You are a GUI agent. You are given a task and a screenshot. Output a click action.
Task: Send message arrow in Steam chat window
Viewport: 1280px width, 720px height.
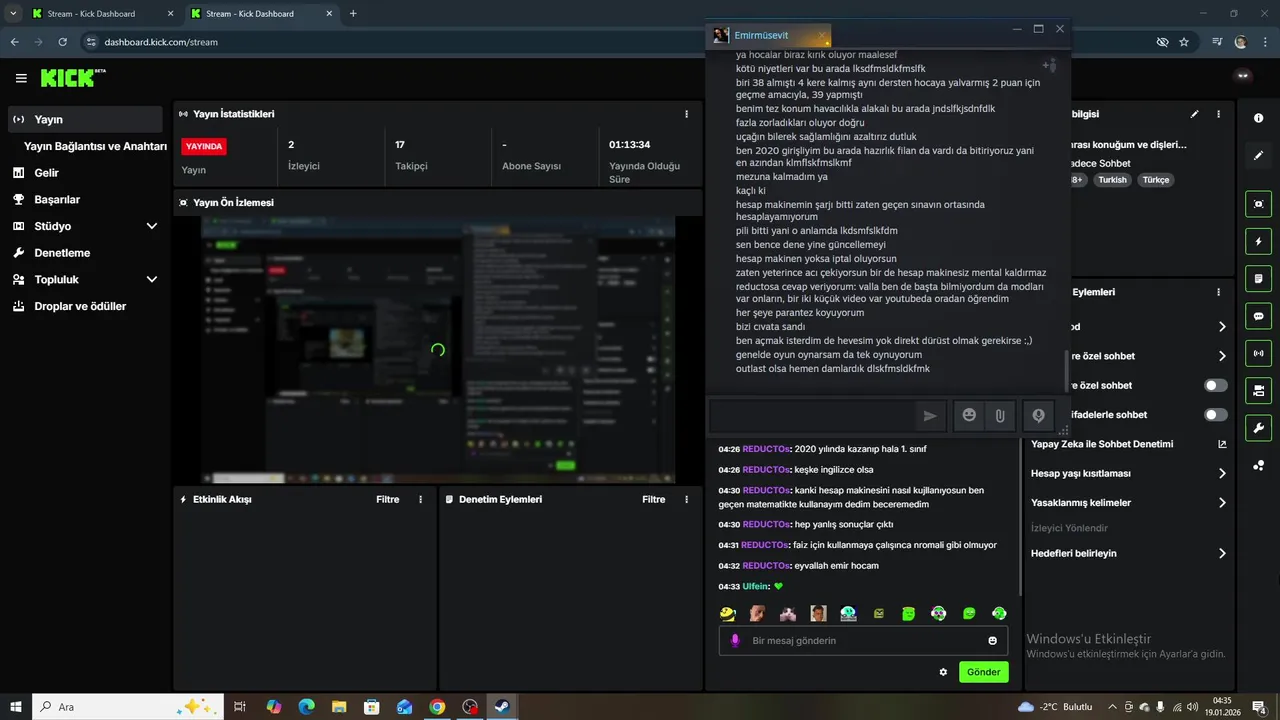[930, 416]
